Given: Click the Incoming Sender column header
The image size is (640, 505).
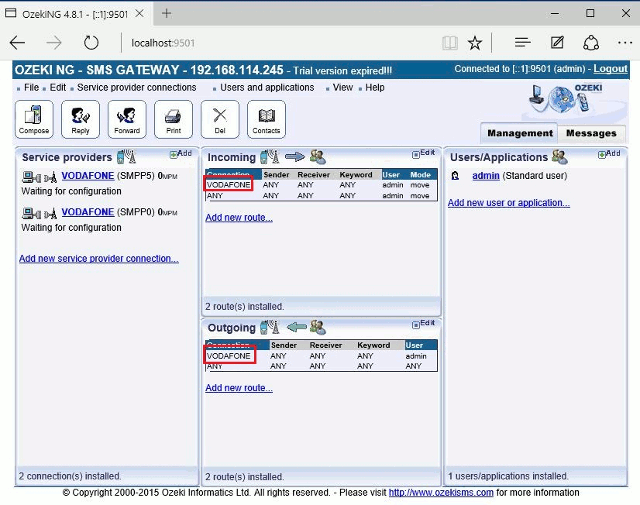Looking at the screenshot, I should pos(276,175).
